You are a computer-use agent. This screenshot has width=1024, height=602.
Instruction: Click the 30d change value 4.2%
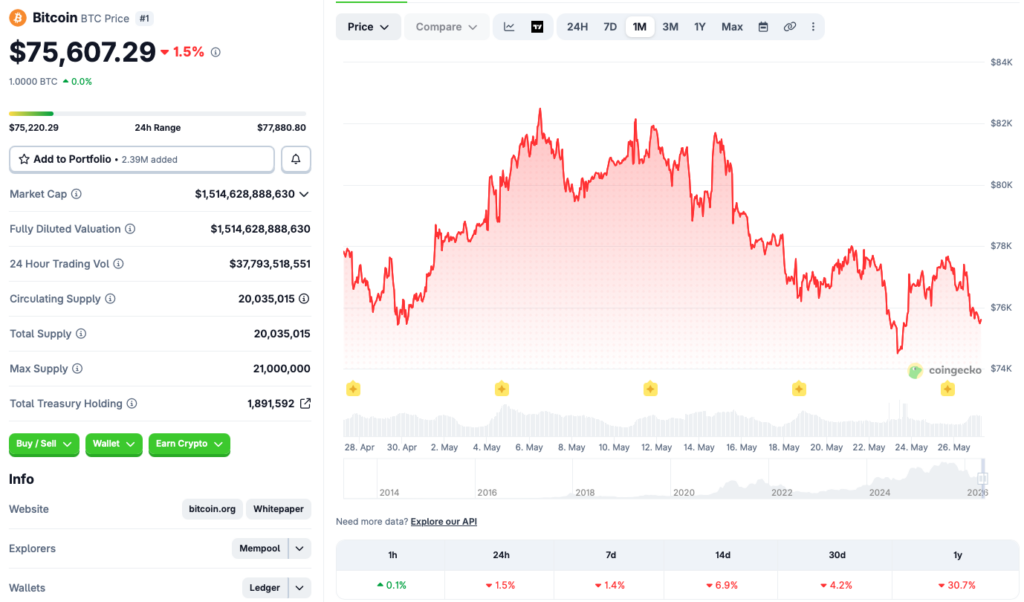[837, 586]
